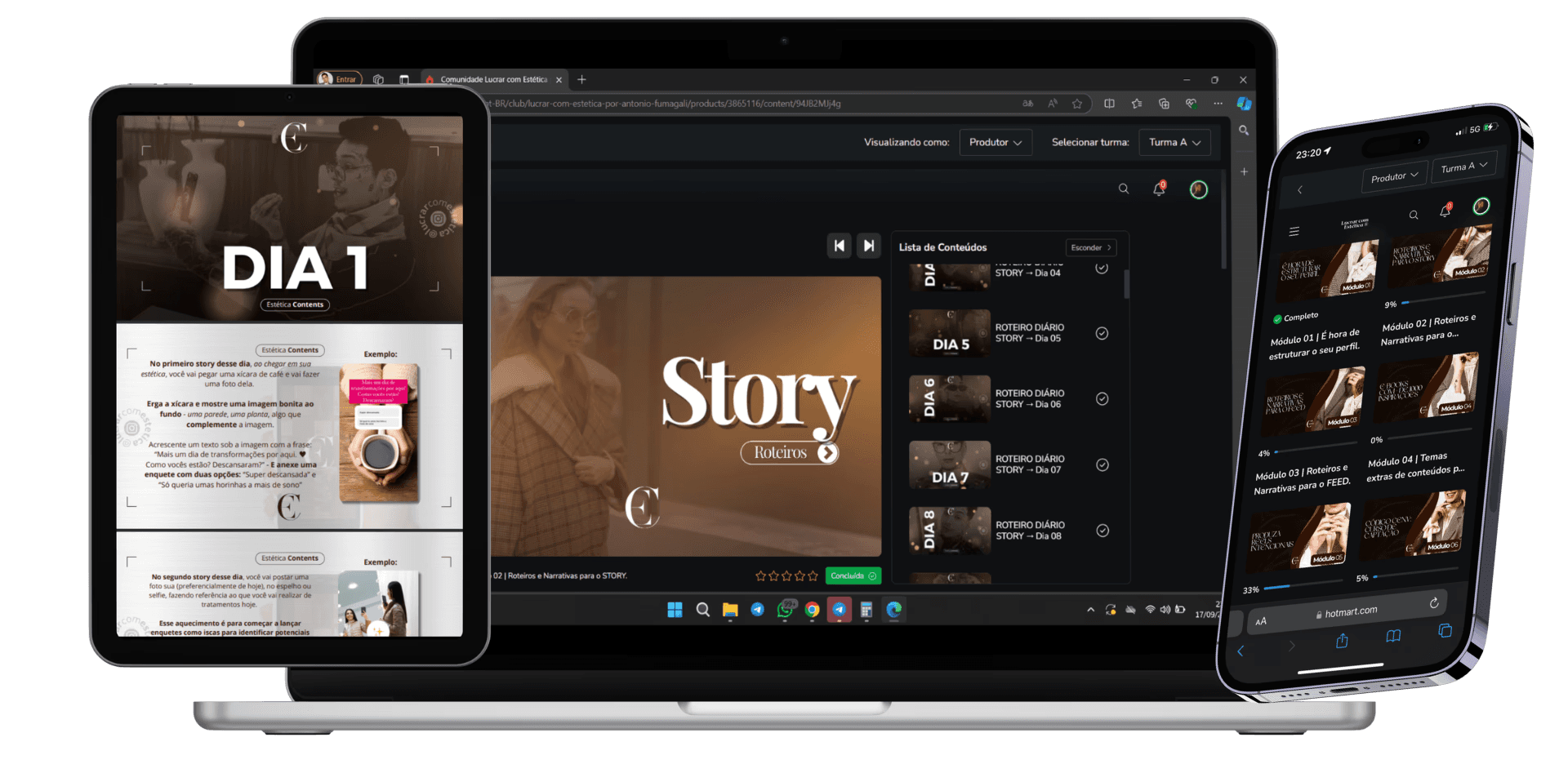Open Calculator from taskbar
The image size is (1568, 773).
click(x=866, y=610)
